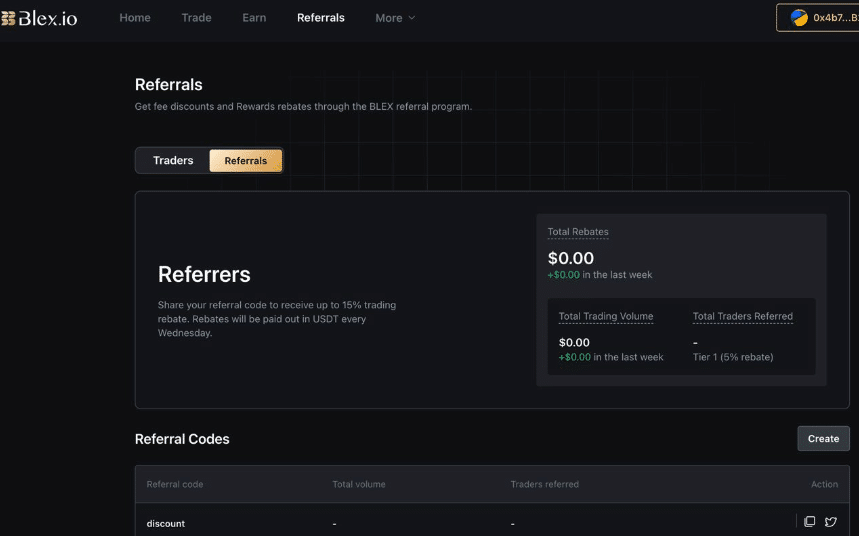Click the wallet avatar icon
This screenshot has height=536, width=859.
point(799,18)
